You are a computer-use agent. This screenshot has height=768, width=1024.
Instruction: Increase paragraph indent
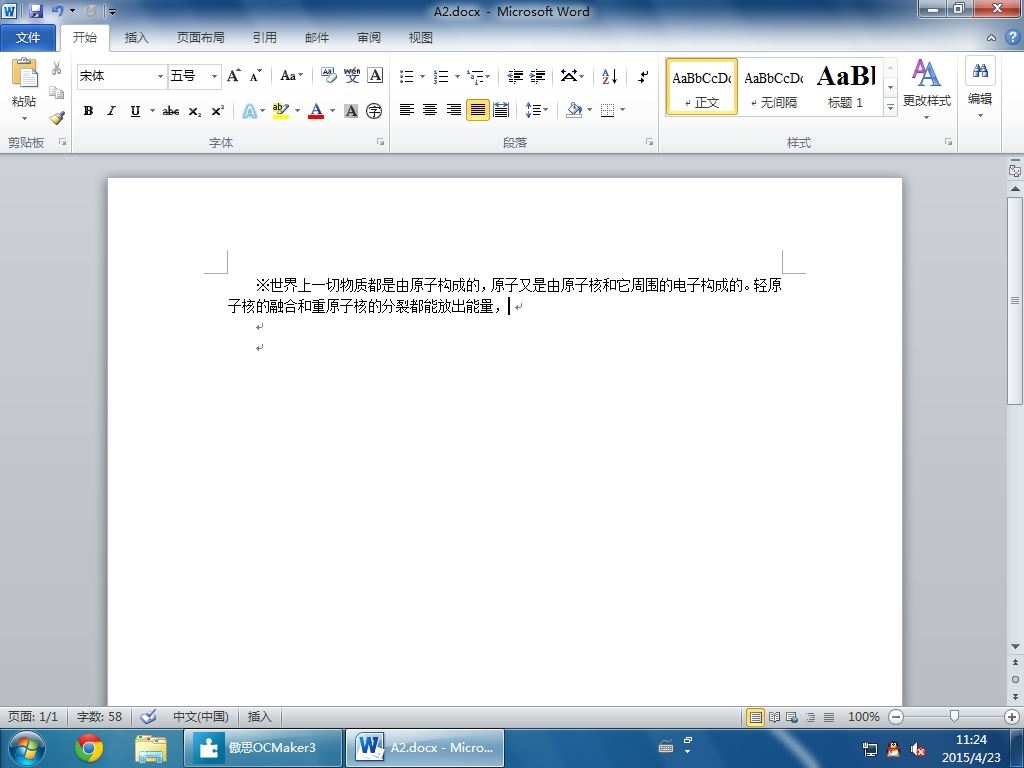pyautogui.click(x=537, y=76)
